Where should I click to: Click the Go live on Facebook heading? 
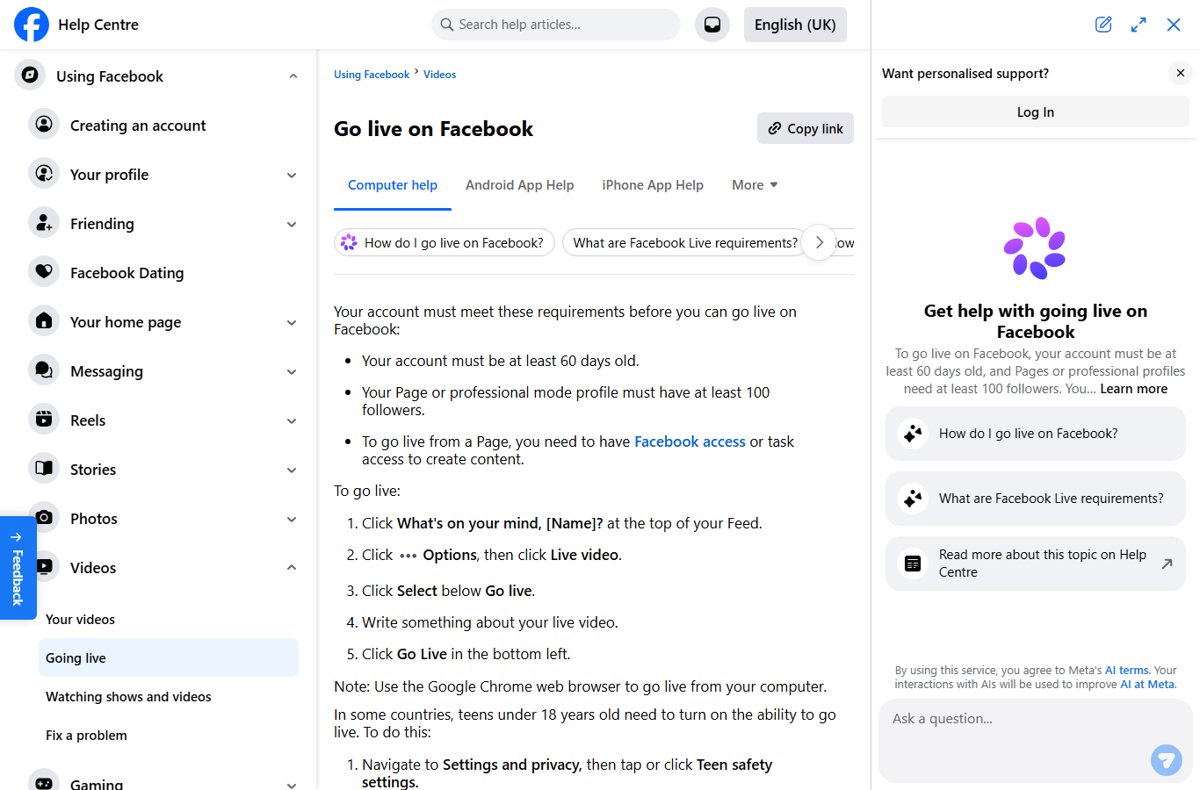click(434, 129)
